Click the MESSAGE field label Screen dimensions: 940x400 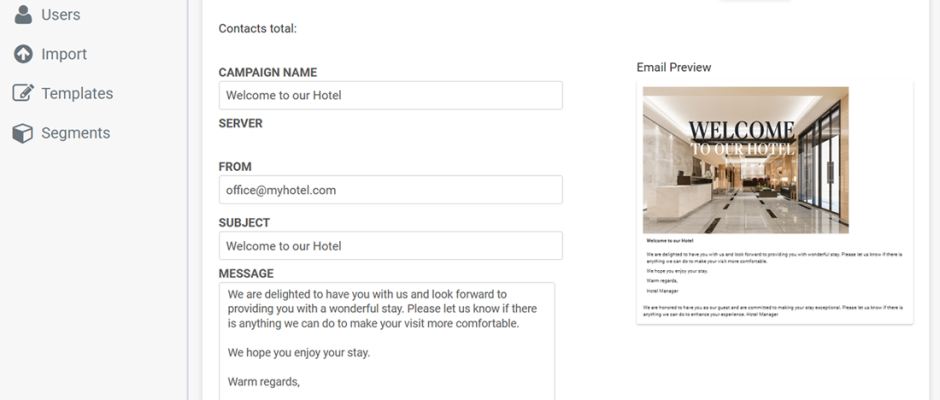(x=246, y=273)
